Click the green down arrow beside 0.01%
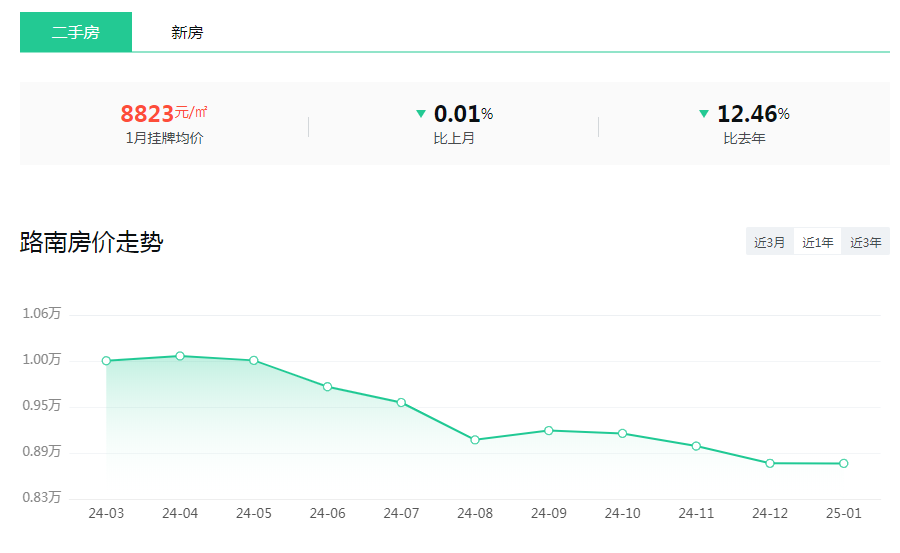Viewport: 900px width, 553px height. point(421,114)
